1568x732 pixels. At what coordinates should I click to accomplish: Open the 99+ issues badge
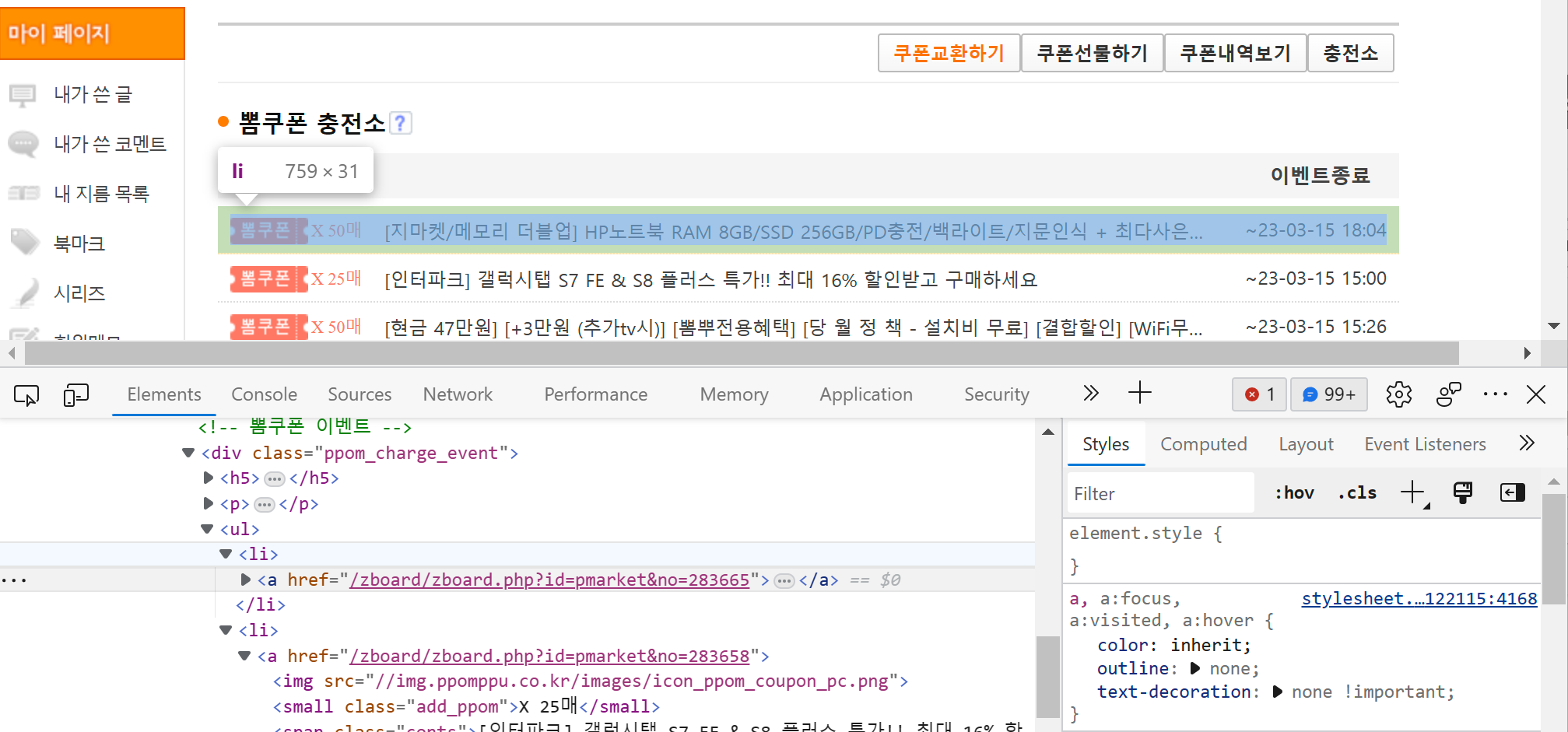(x=1328, y=394)
